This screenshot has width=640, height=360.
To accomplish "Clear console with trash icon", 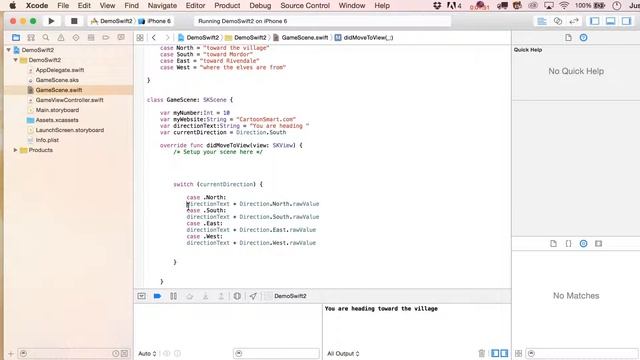I will [482, 353].
